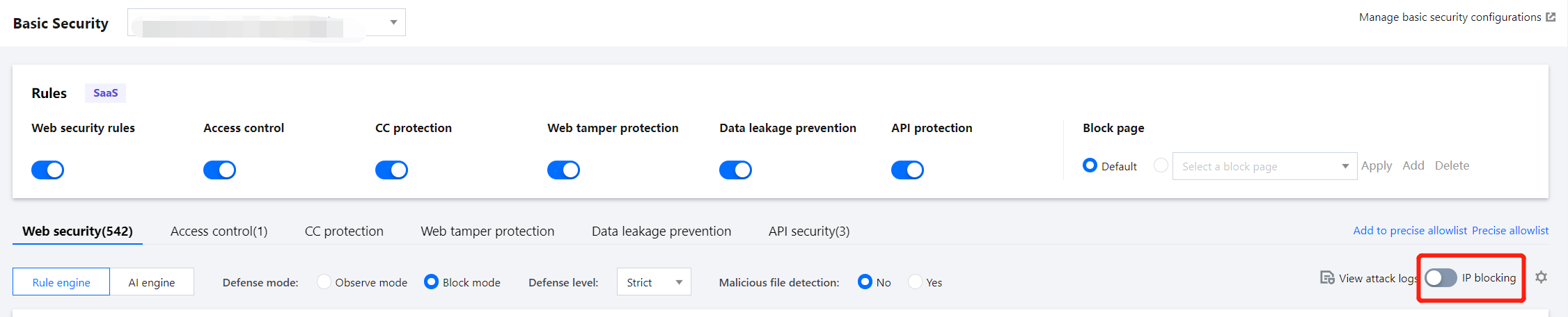Open the IP blocking settings gear icon
1568x317 pixels.
coord(1541,277)
